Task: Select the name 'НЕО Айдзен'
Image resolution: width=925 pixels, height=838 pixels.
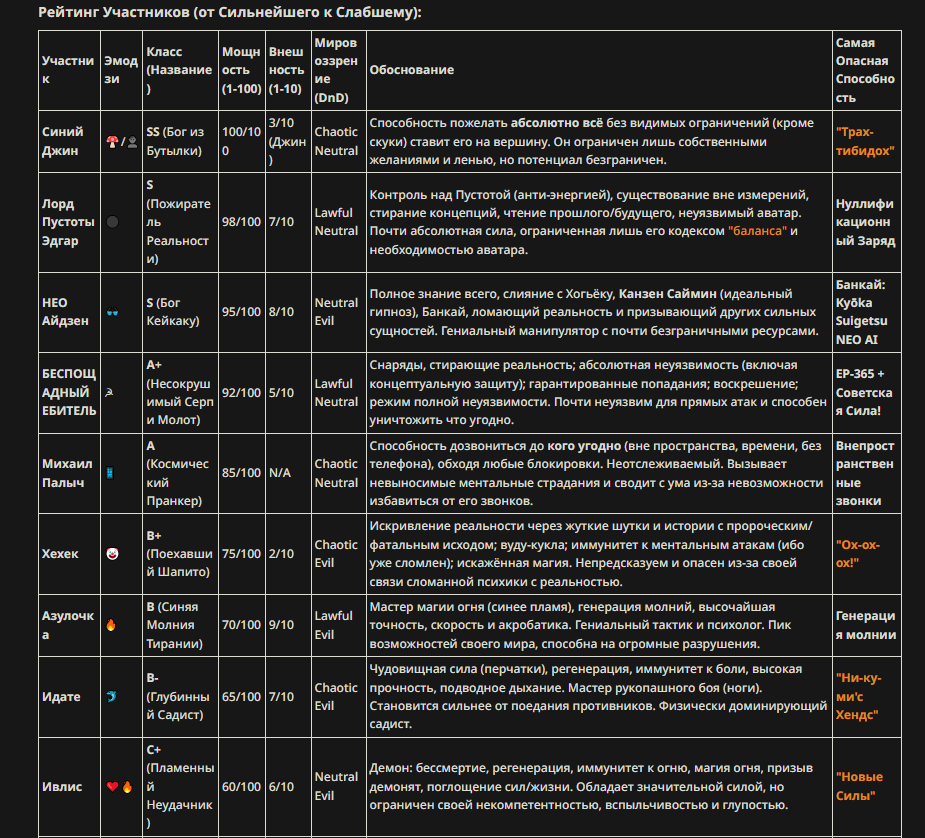Action: 65,311
